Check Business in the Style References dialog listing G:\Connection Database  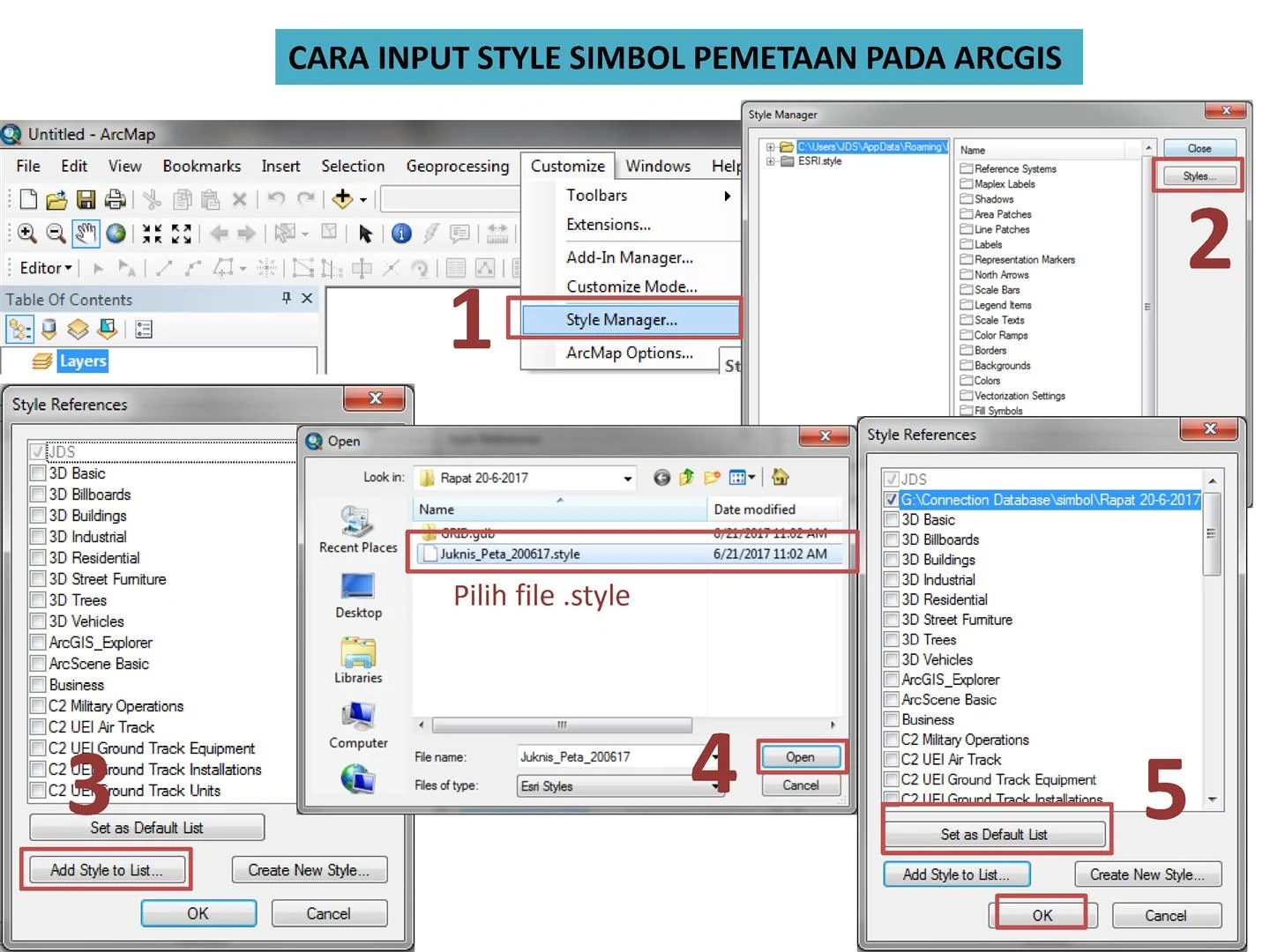[x=892, y=720]
